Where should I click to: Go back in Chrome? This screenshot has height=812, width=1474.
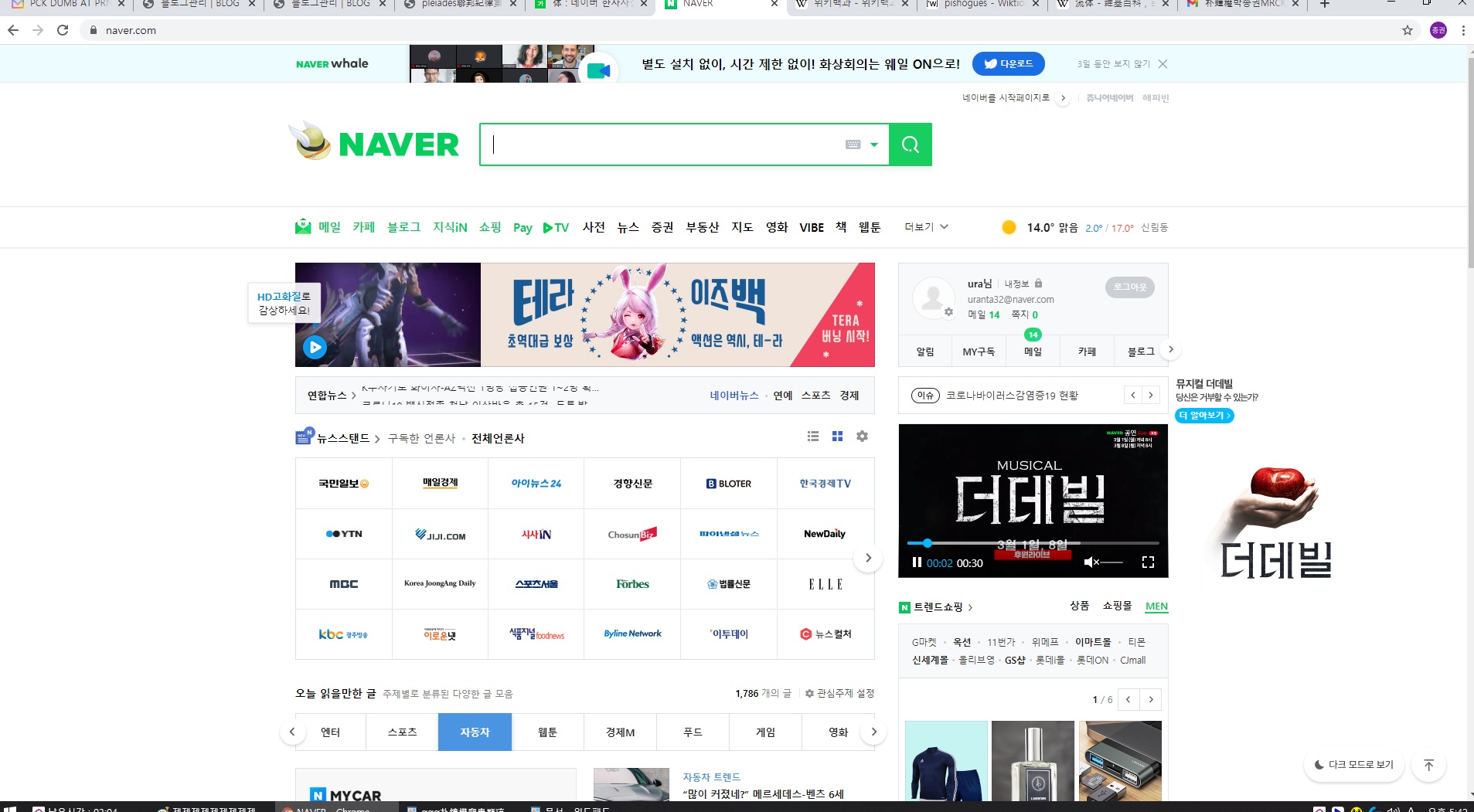tap(13, 30)
